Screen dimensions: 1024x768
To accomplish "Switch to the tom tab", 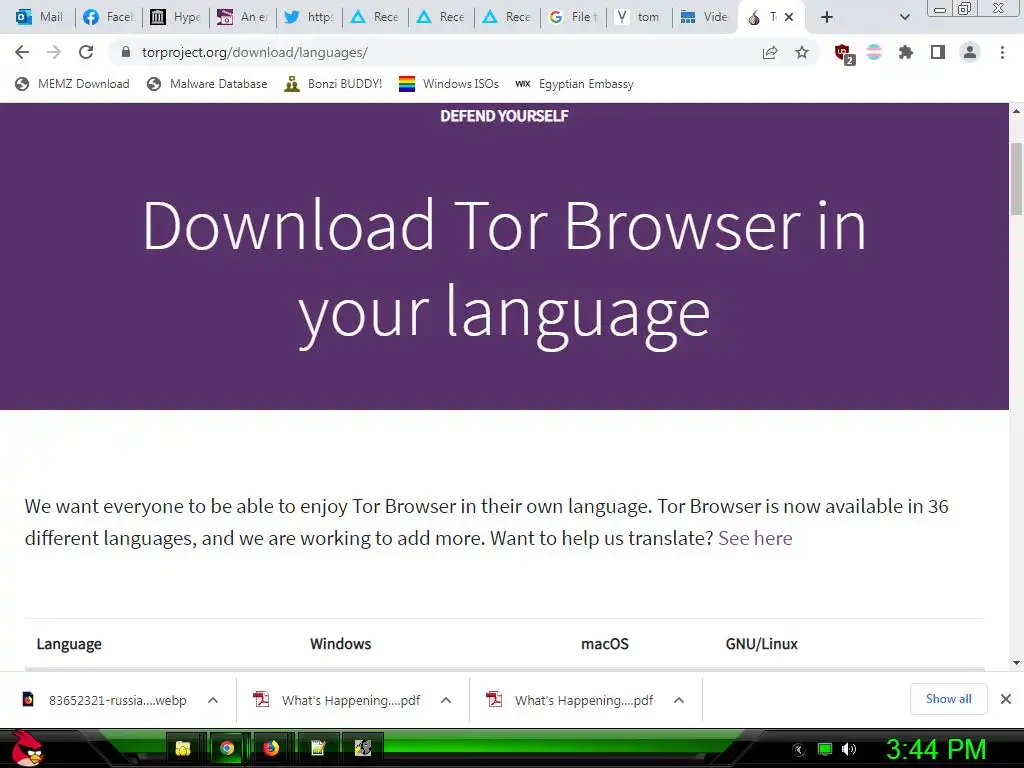I will coord(638,17).
